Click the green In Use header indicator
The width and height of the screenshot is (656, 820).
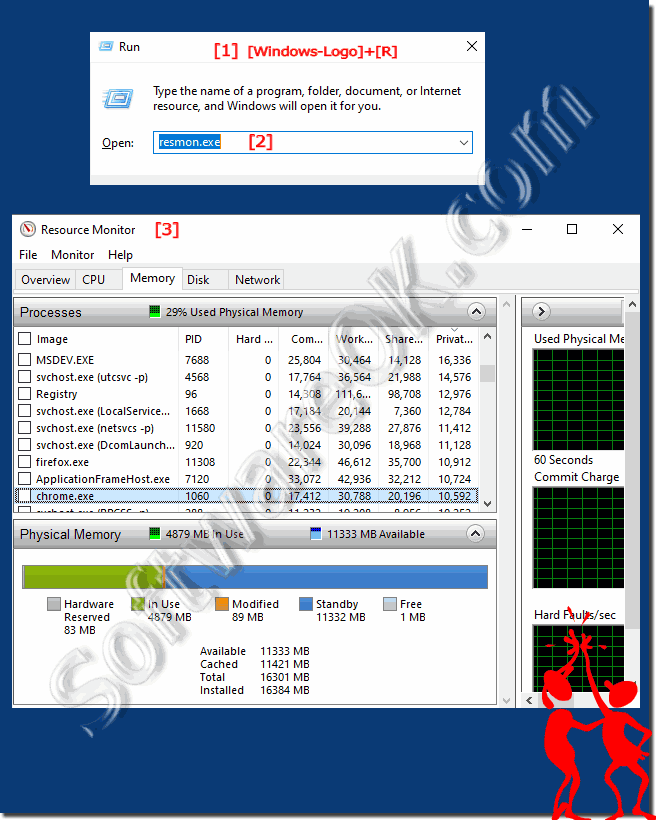pyautogui.click(x=154, y=534)
